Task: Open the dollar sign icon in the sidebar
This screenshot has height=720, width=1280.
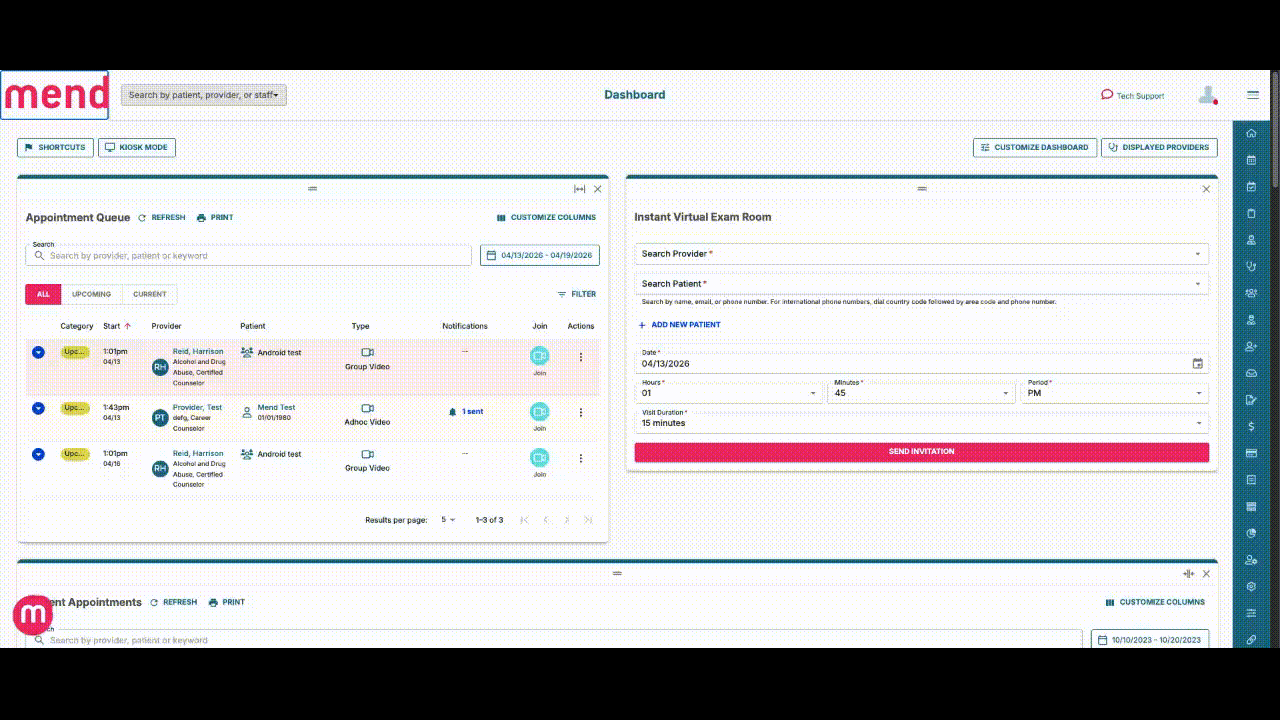Action: [x=1251, y=427]
